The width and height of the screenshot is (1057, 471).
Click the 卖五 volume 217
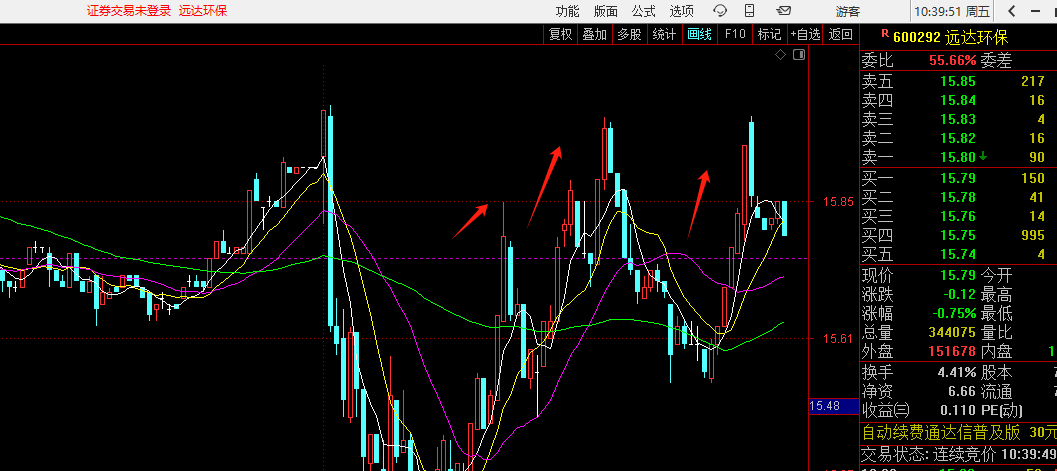click(x=1033, y=82)
